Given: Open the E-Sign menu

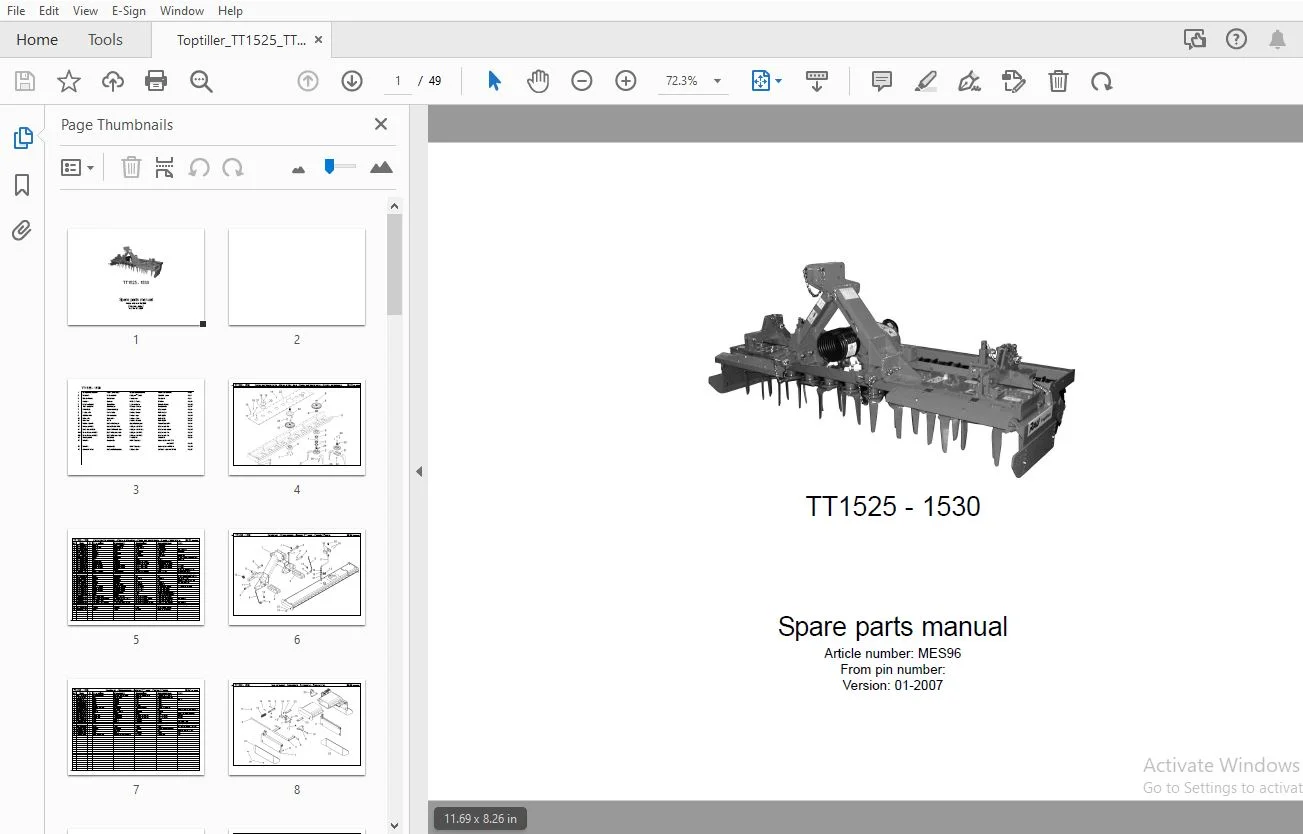Looking at the screenshot, I should pyautogui.click(x=128, y=10).
